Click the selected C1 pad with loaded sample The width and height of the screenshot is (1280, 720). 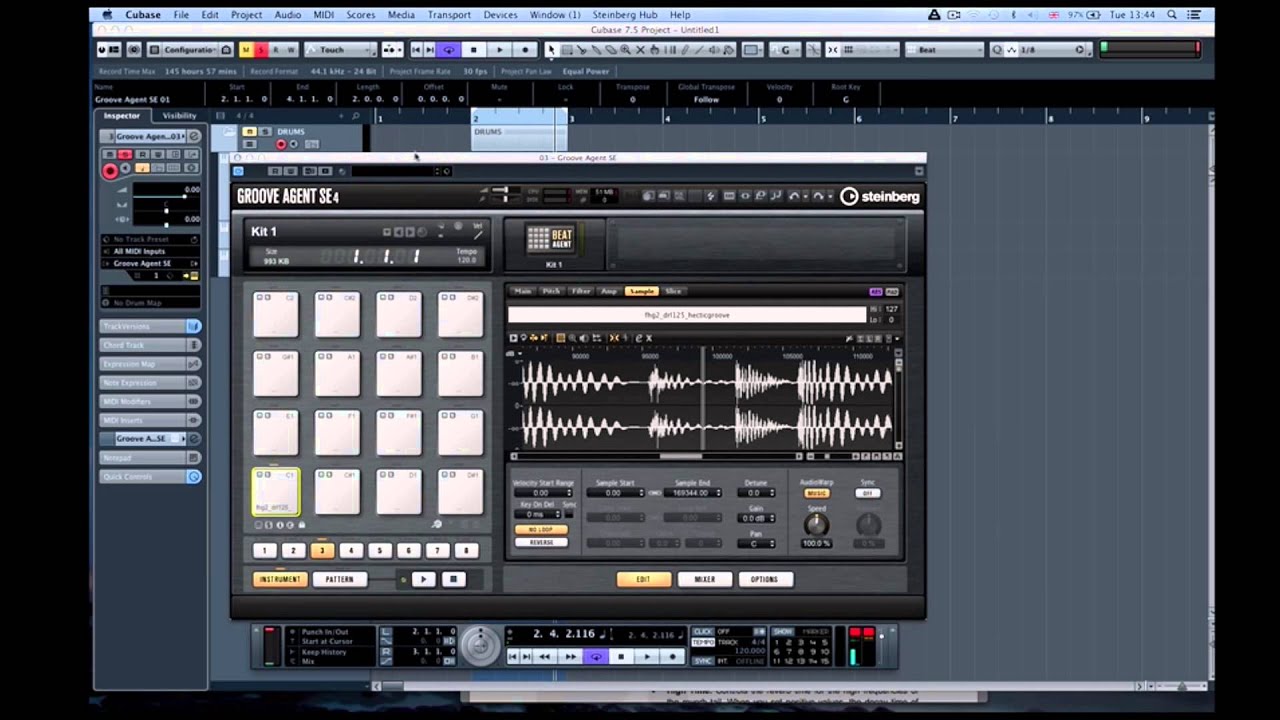(275, 491)
